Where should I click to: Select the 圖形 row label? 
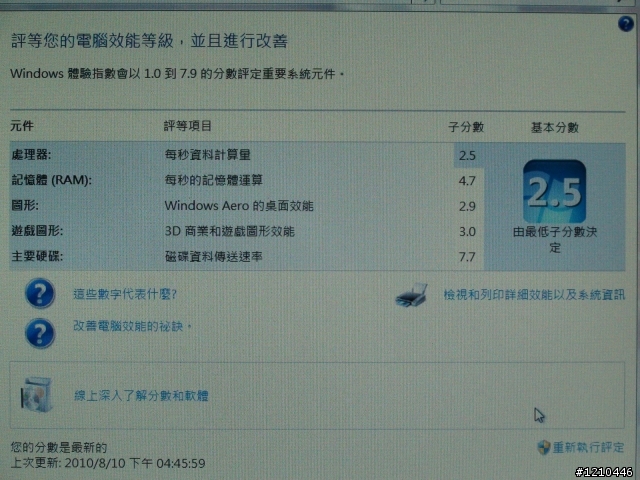[25, 205]
